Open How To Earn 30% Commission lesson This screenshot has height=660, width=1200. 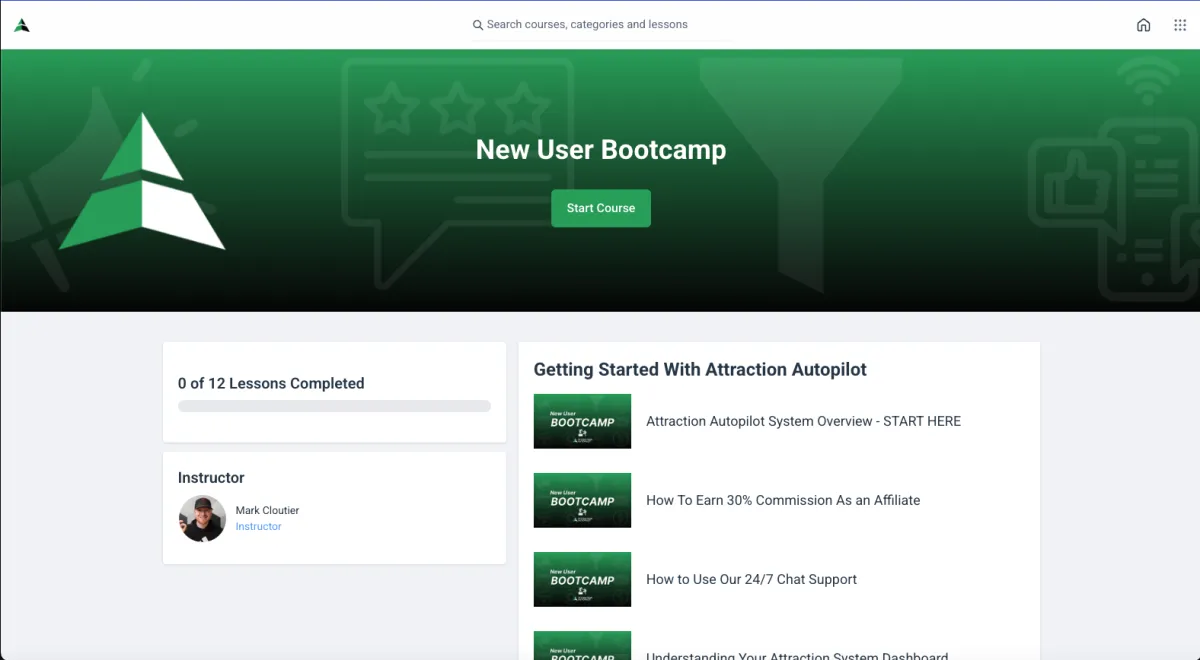[783, 500]
